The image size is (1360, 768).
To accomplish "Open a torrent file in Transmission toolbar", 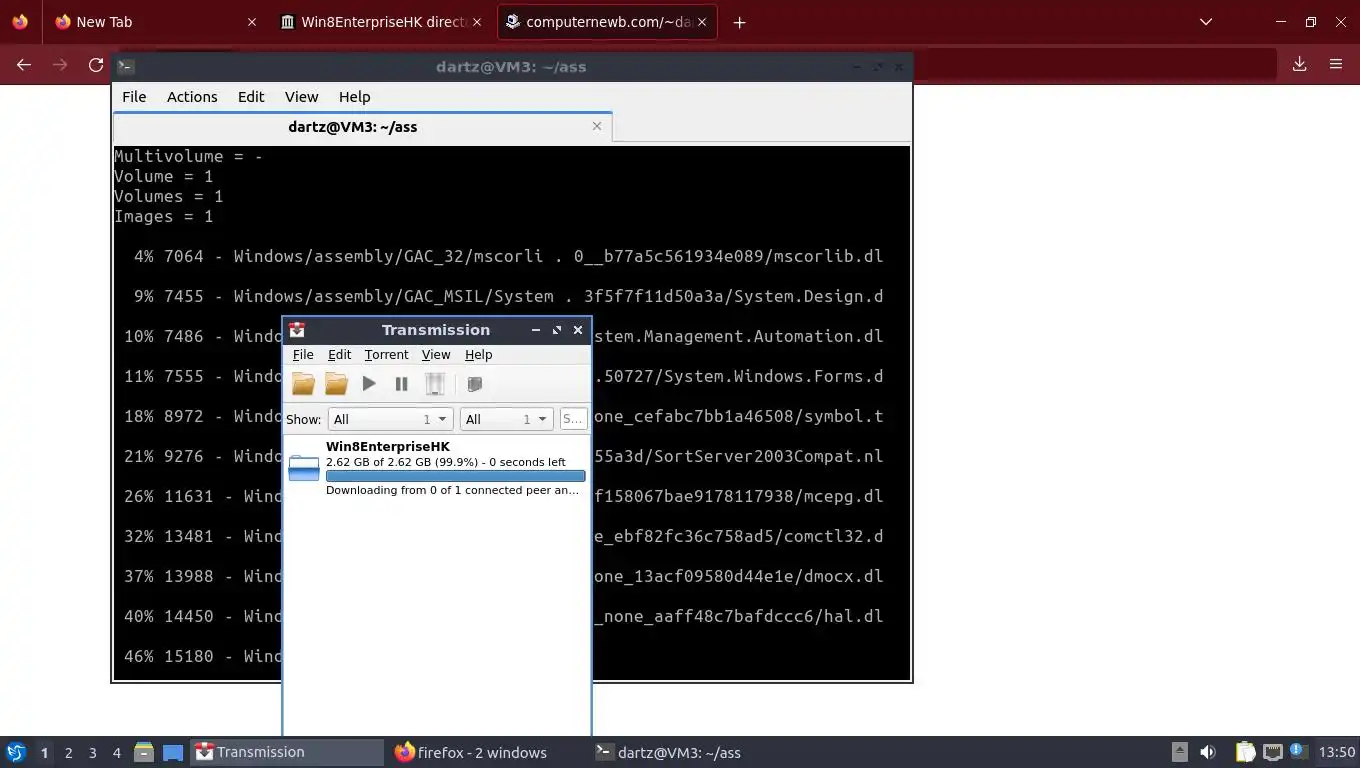I will (x=303, y=384).
